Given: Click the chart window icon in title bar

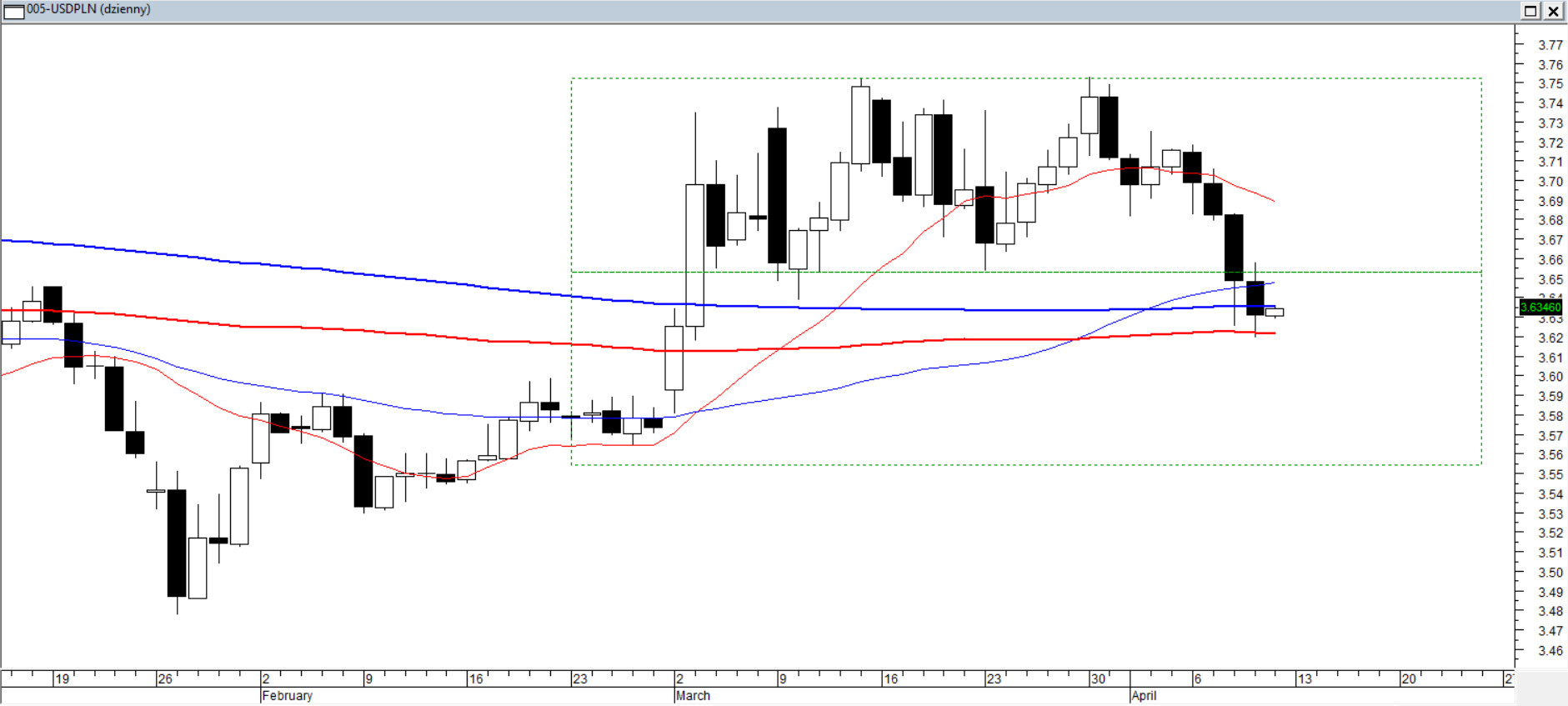Looking at the screenshot, I should [x=14, y=11].
